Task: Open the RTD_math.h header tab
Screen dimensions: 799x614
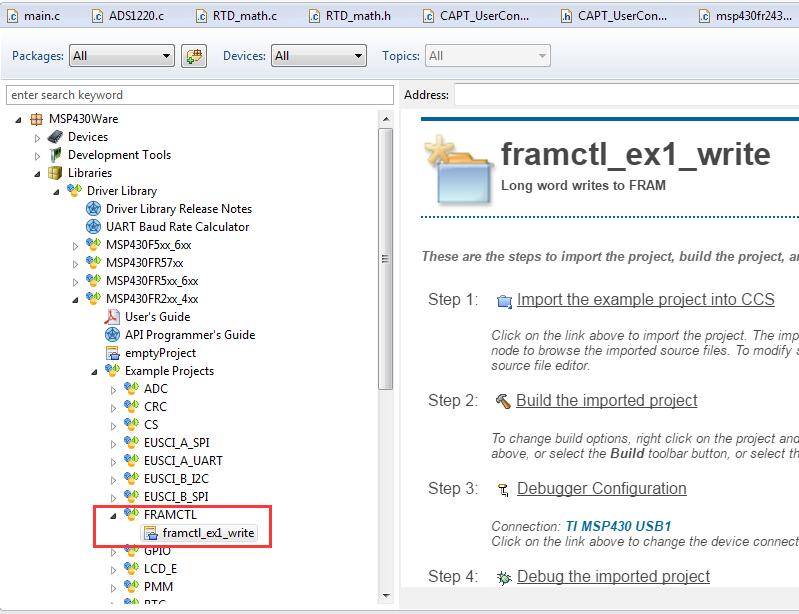Action: pyautogui.click(x=350, y=16)
